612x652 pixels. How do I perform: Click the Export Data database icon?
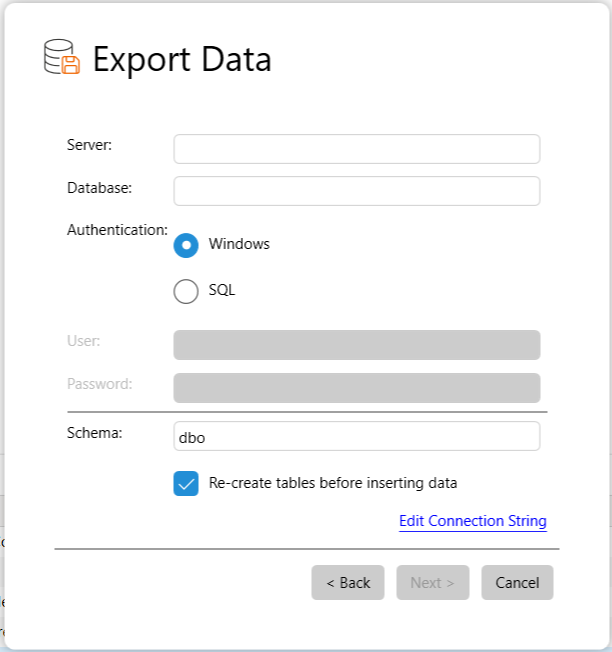click(62, 58)
